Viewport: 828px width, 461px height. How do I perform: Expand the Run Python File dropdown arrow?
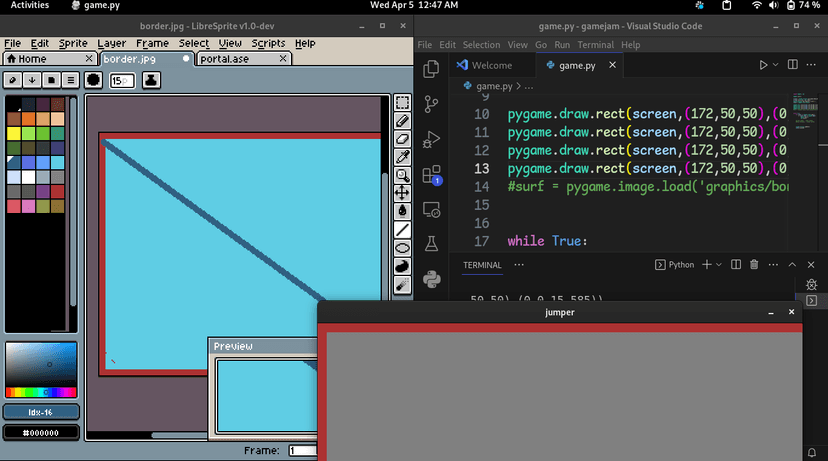(x=776, y=65)
